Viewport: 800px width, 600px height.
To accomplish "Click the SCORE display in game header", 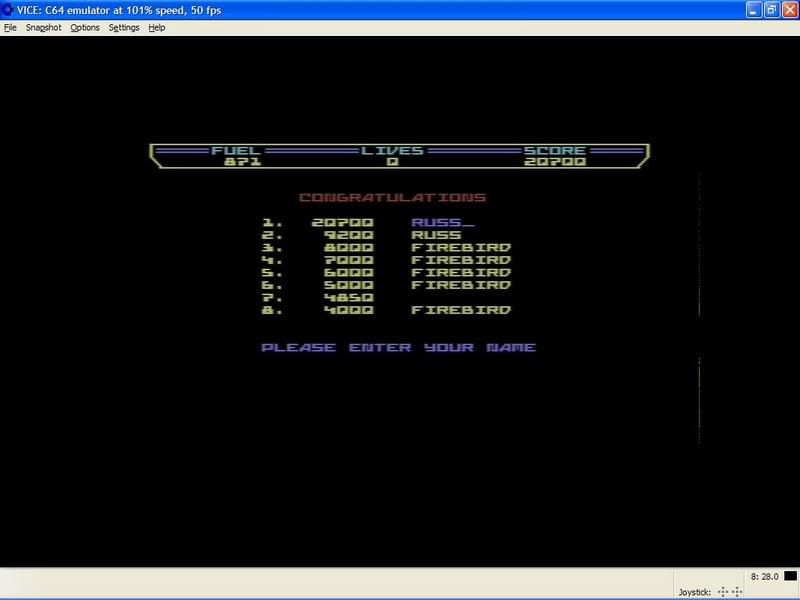I will (554, 156).
